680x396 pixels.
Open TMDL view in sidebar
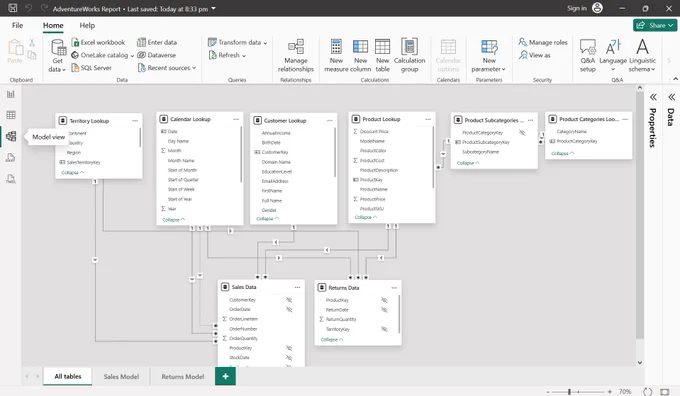tap(11, 178)
